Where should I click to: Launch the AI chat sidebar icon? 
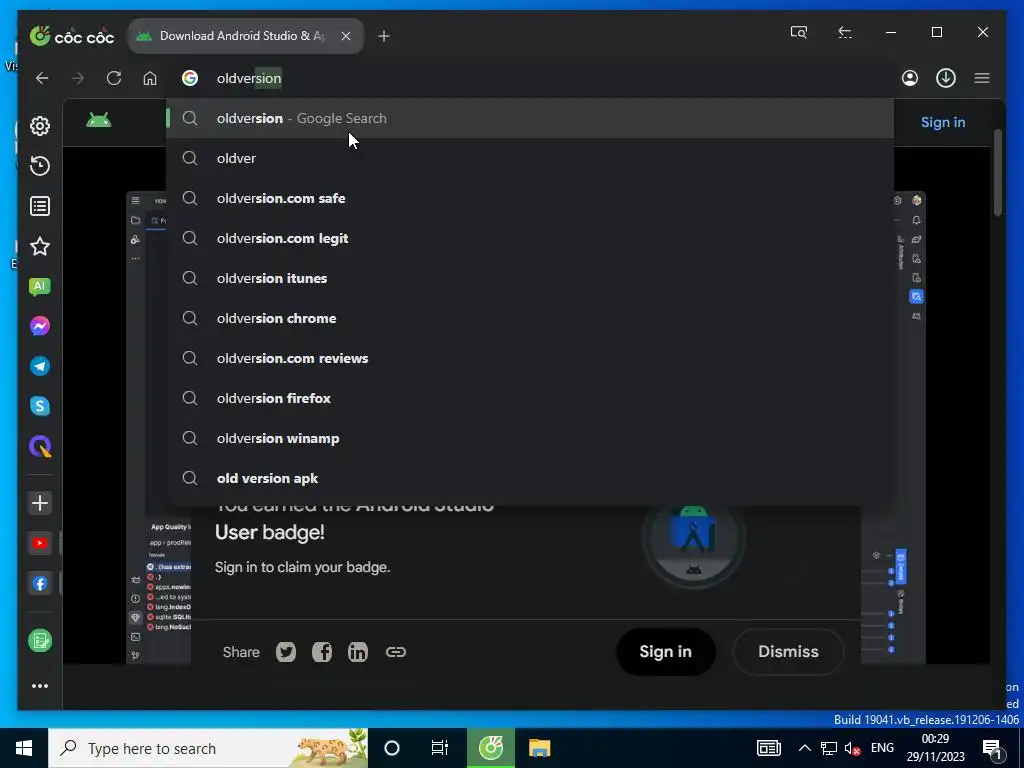click(40, 286)
